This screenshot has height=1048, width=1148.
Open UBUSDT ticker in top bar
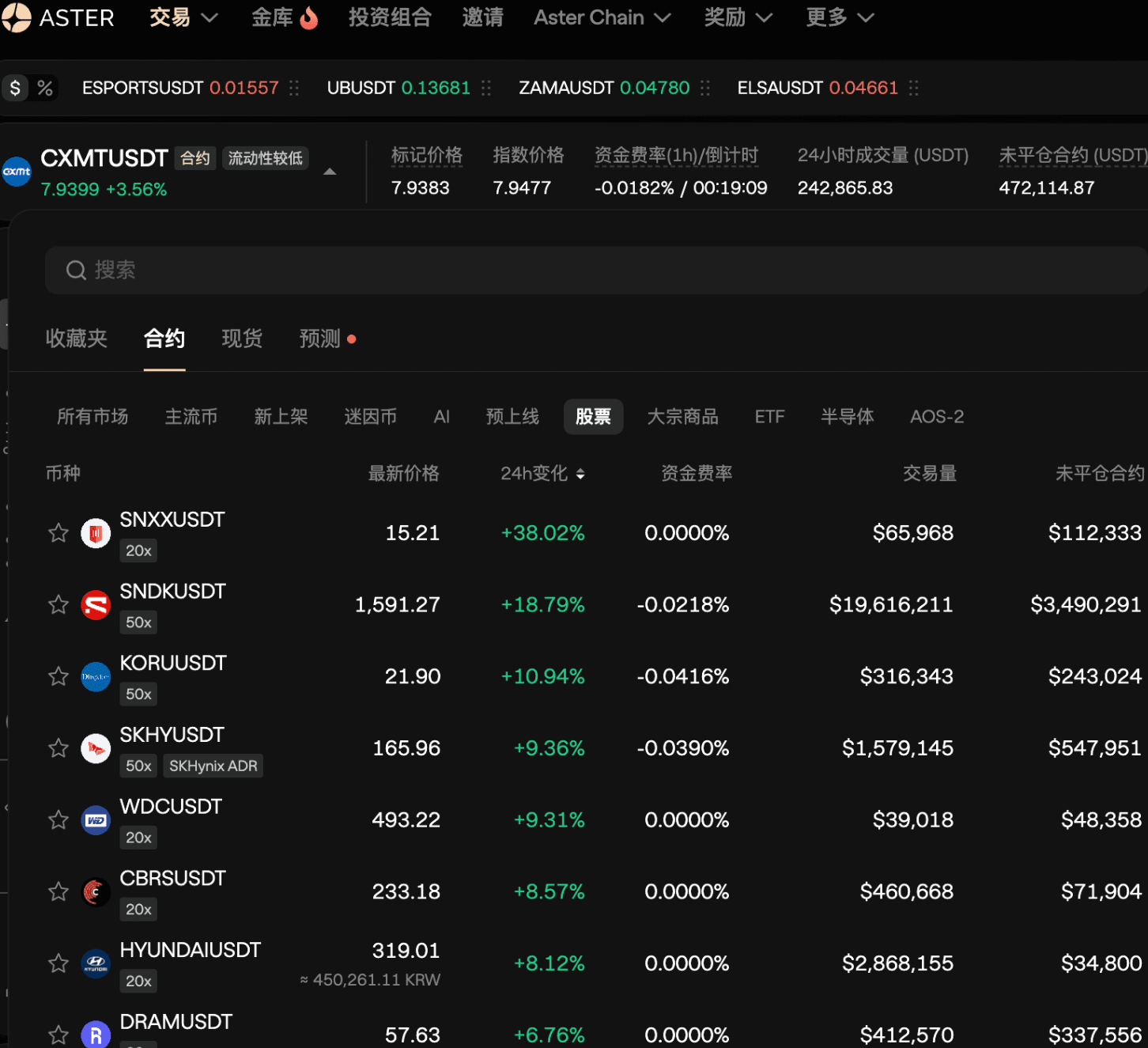(x=398, y=88)
